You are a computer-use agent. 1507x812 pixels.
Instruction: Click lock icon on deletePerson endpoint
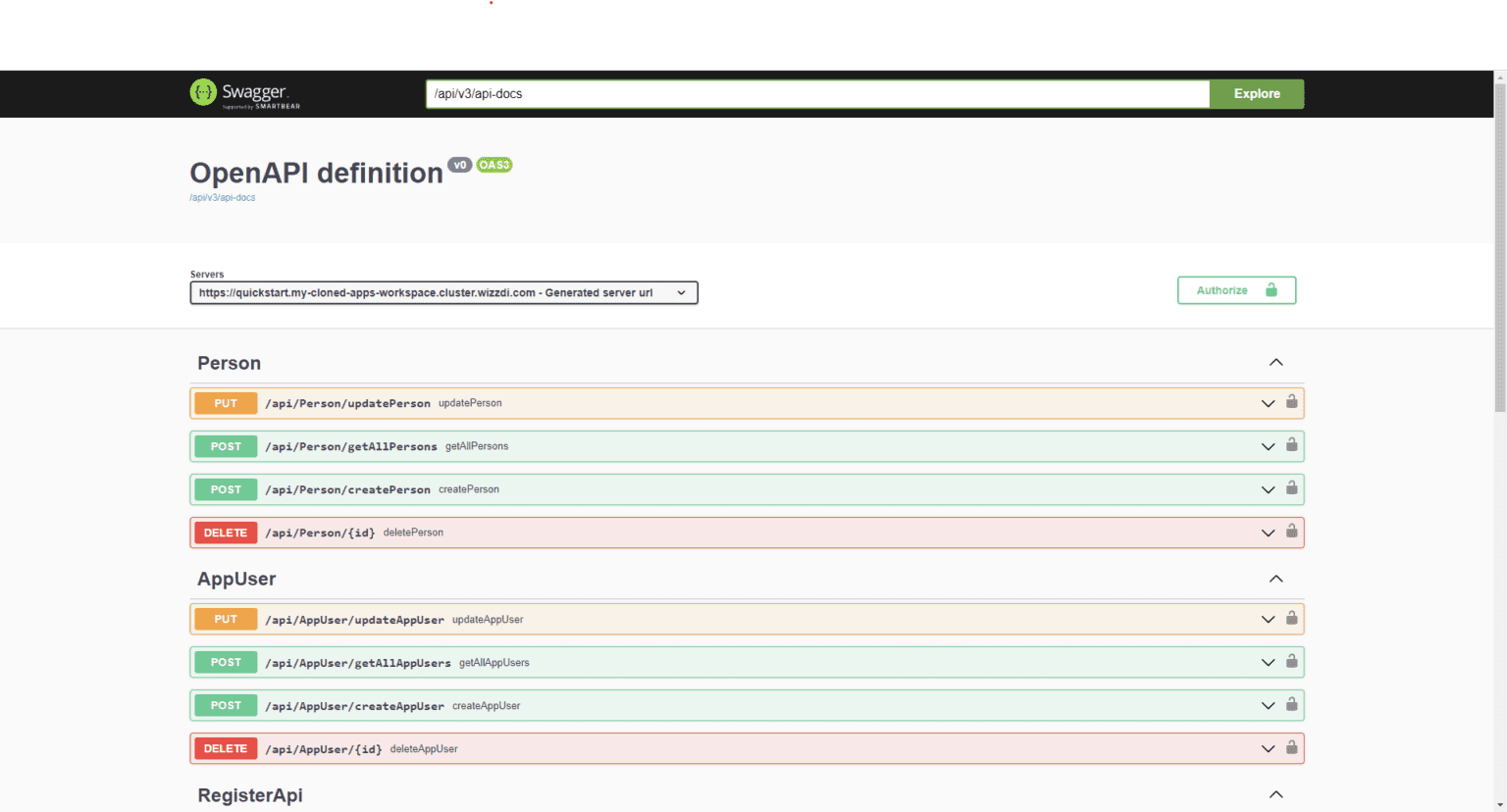pos(1291,532)
